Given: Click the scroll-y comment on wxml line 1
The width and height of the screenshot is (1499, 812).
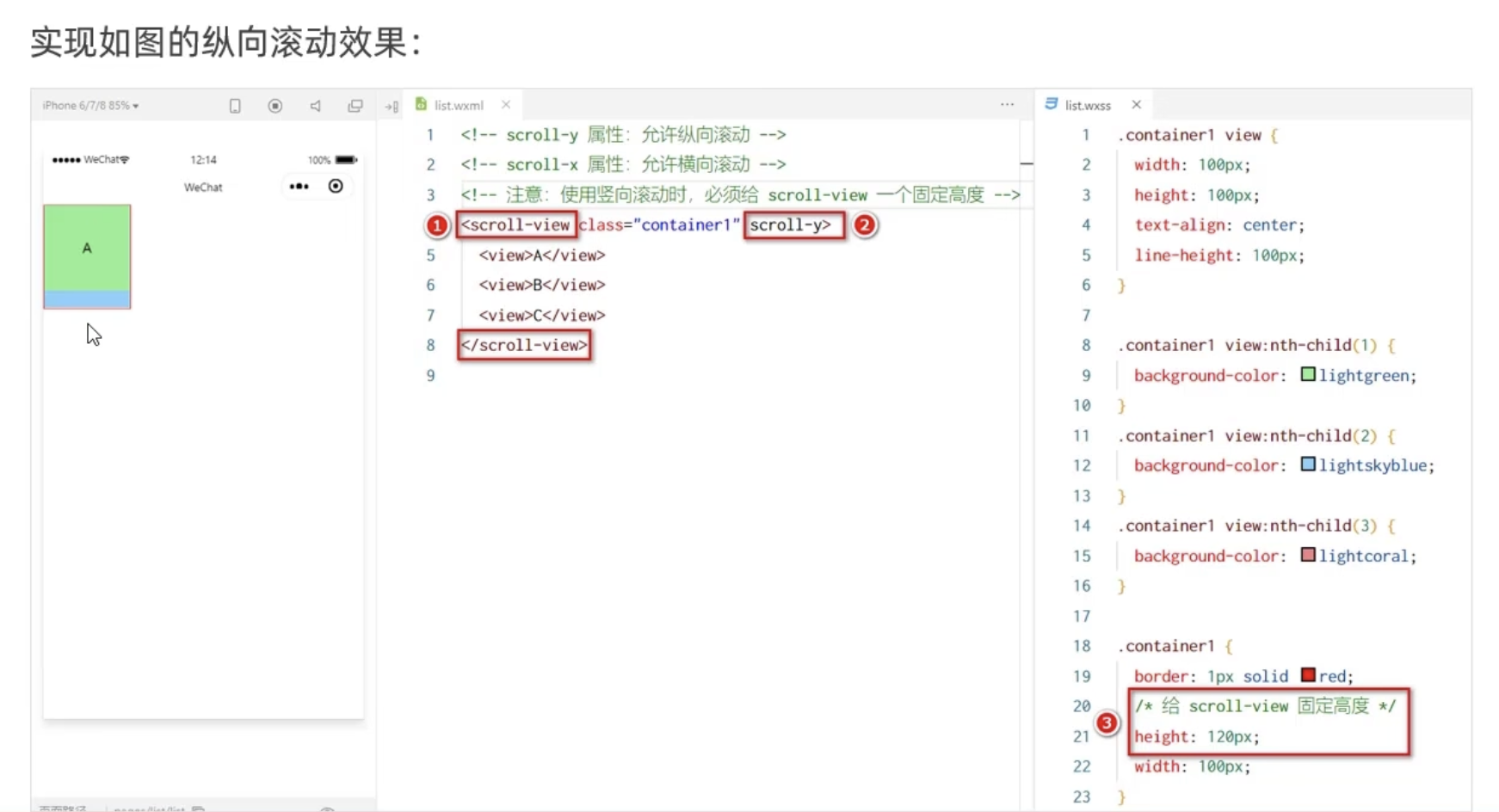Looking at the screenshot, I should [x=623, y=135].
